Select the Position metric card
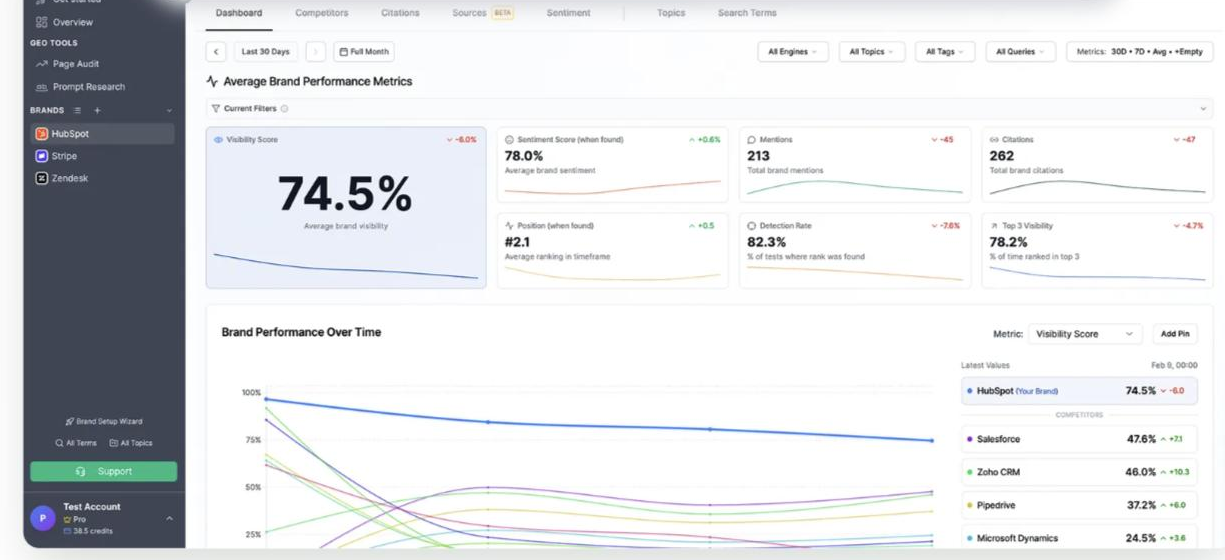Screen dimensions: 1225x560 (612, 250)
